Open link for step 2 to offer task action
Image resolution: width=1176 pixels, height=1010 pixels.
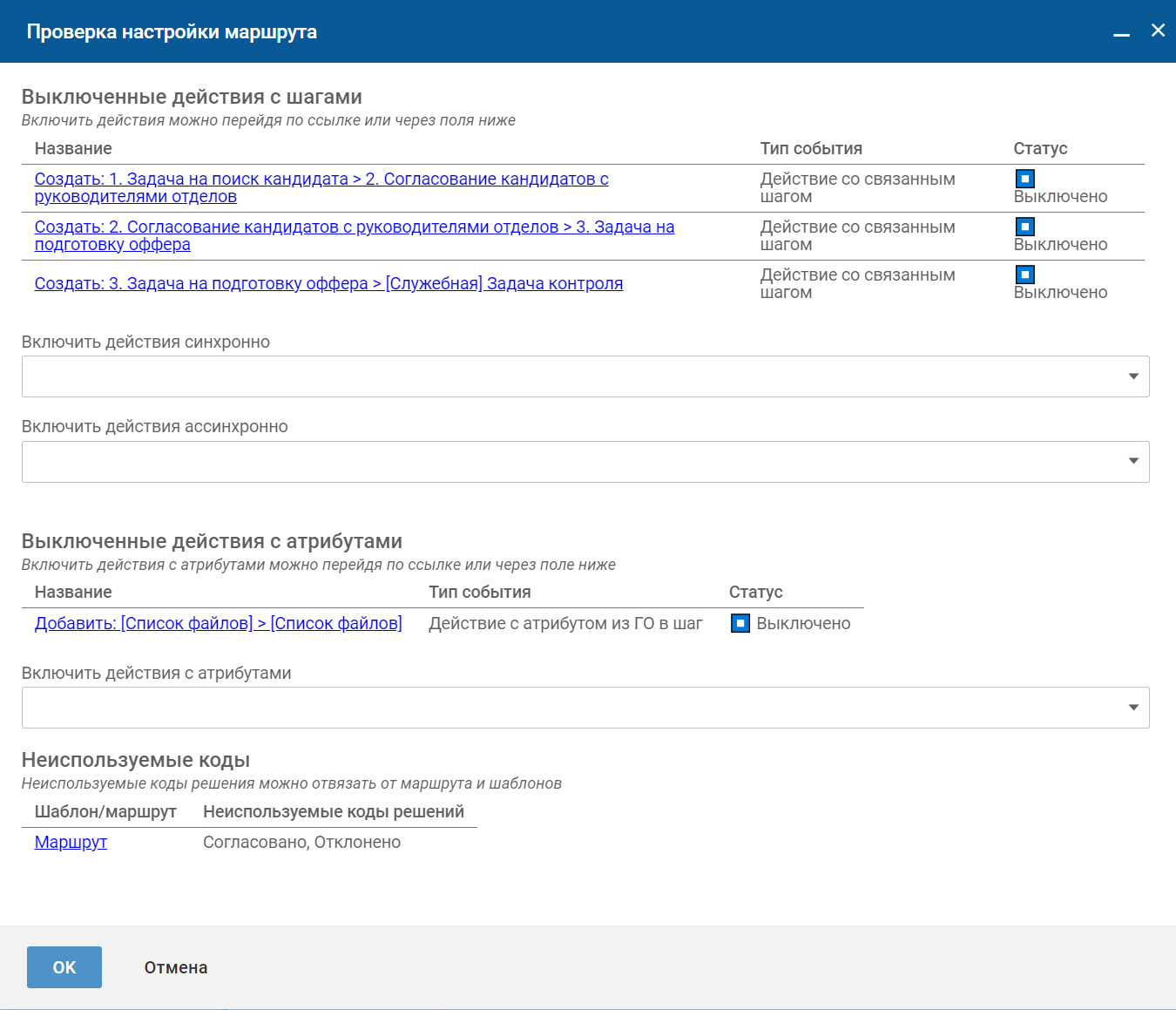[x=354, y=227]
